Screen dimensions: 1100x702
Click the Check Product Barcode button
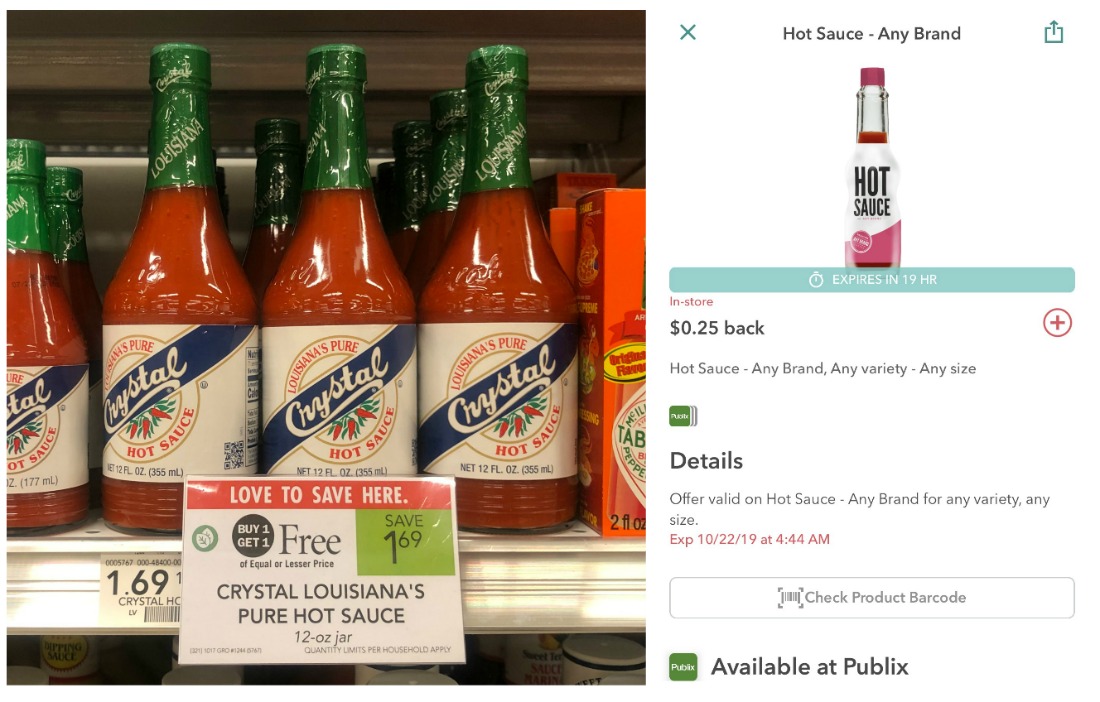point(871,598)
